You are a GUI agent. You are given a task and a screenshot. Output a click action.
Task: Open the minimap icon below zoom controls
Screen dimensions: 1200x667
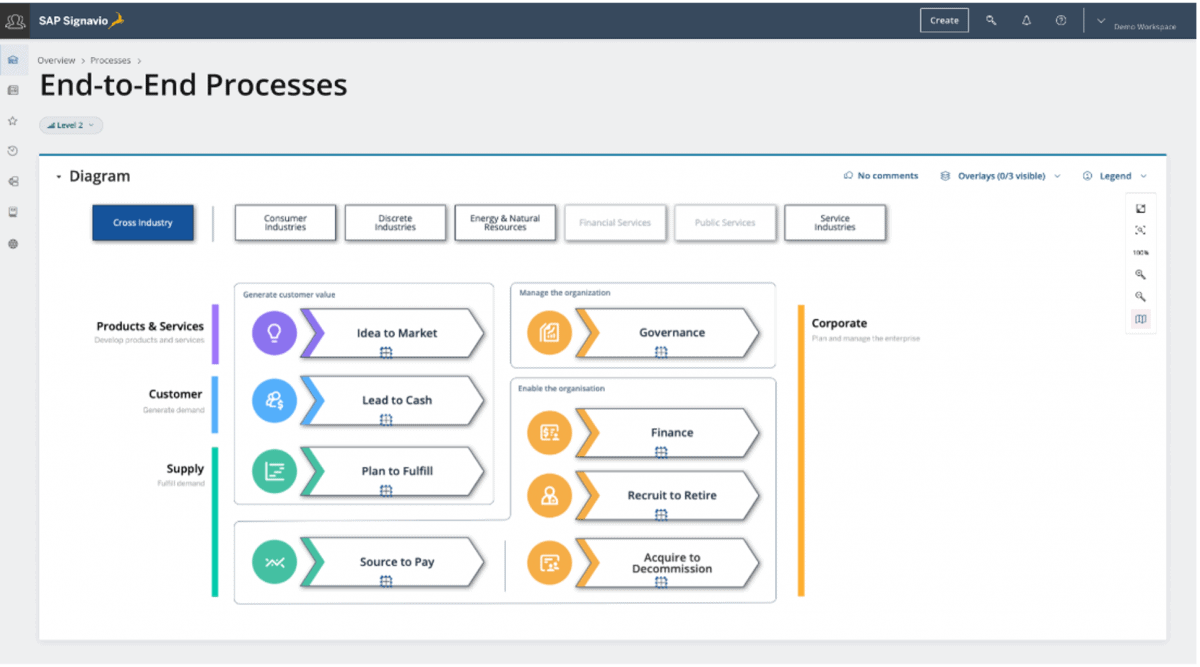coord(1141,318)
